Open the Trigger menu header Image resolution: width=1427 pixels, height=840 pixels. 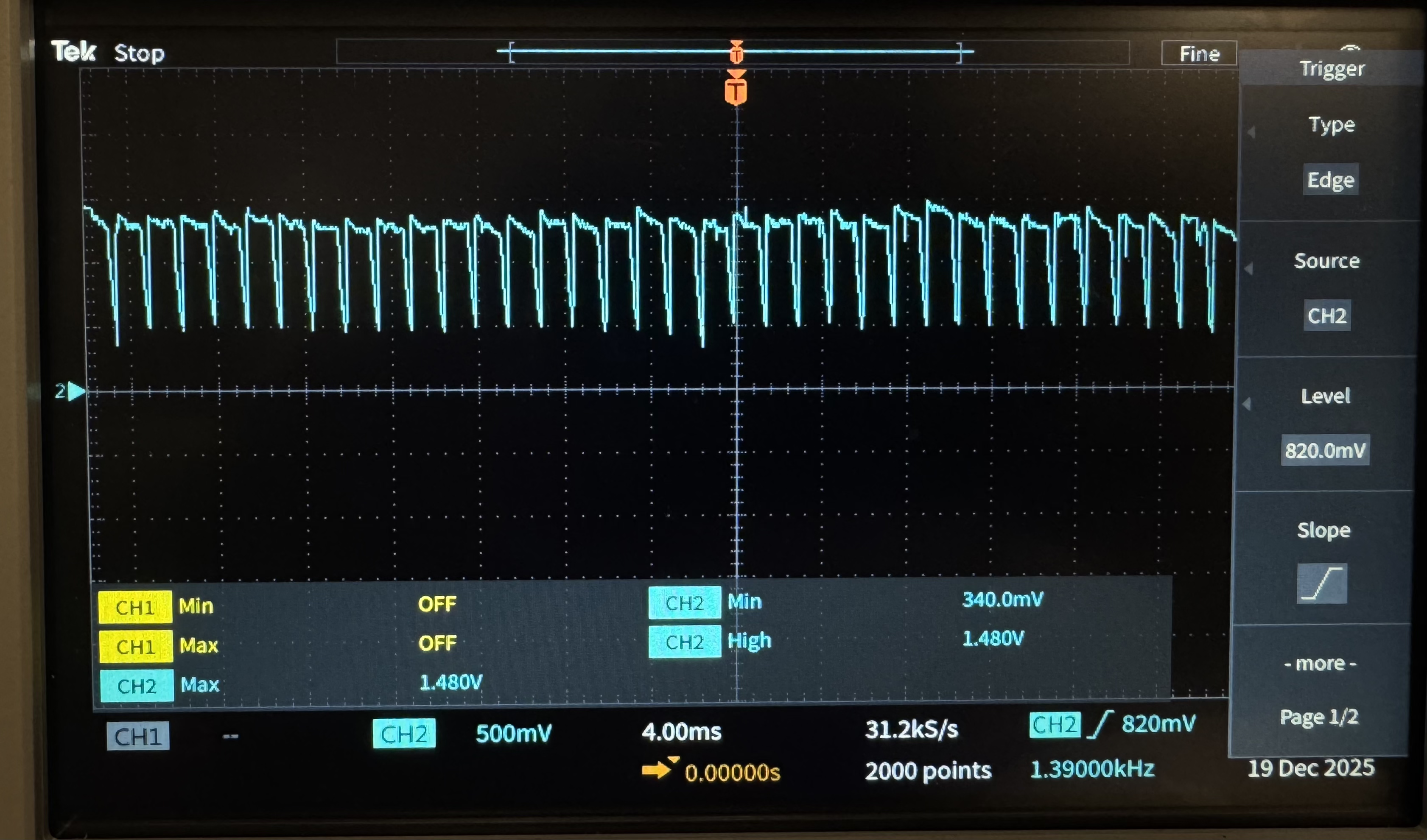1332,68
